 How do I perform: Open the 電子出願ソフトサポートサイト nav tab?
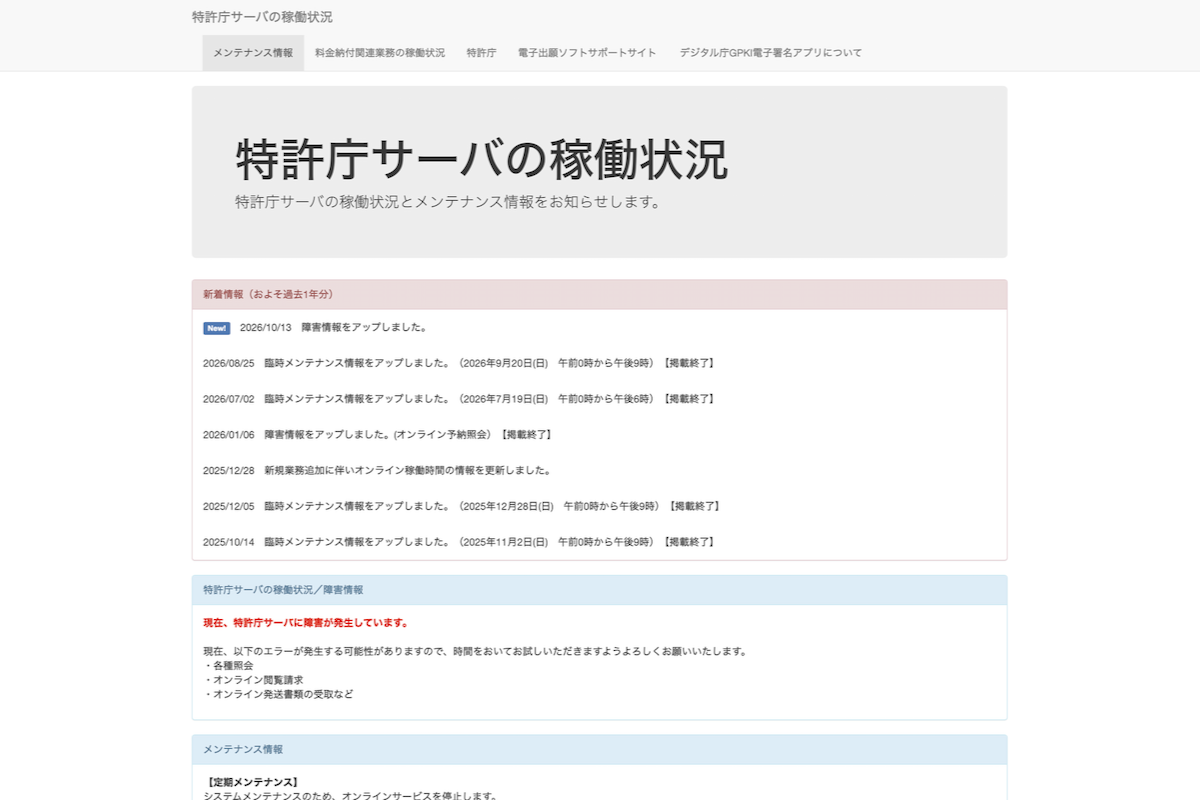tap(587, 53)
